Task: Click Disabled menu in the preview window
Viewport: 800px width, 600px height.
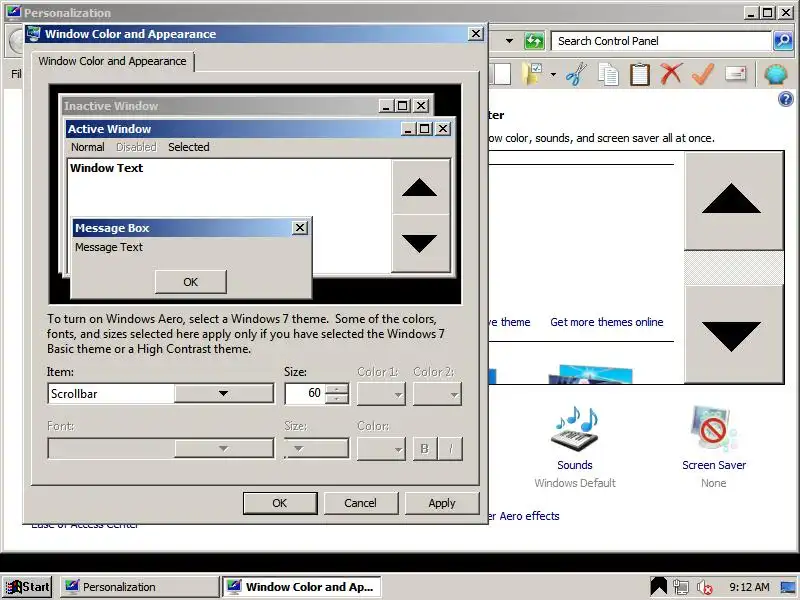Action: point(136,147)
